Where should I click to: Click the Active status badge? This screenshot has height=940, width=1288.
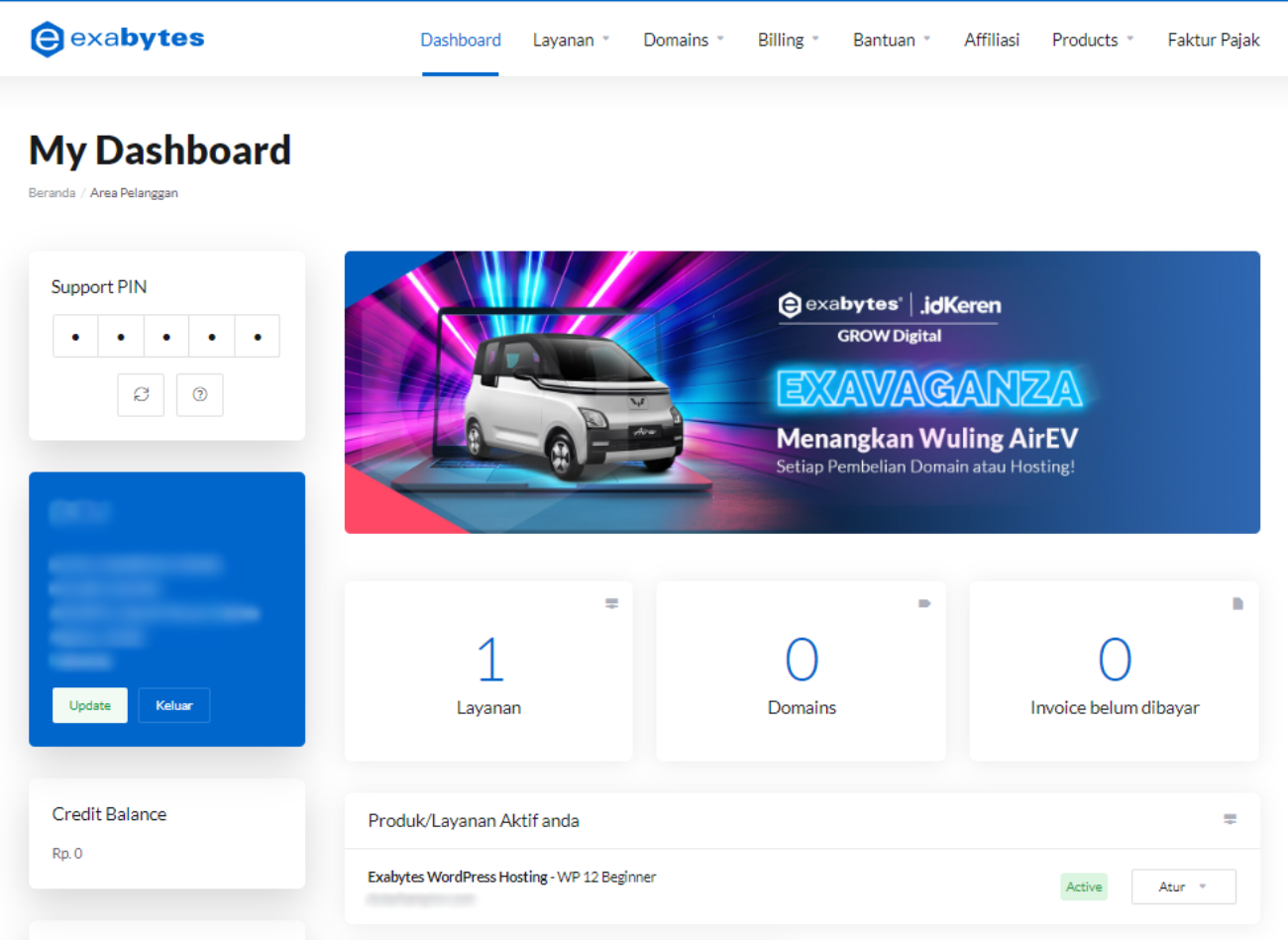tap(1084, 887)
